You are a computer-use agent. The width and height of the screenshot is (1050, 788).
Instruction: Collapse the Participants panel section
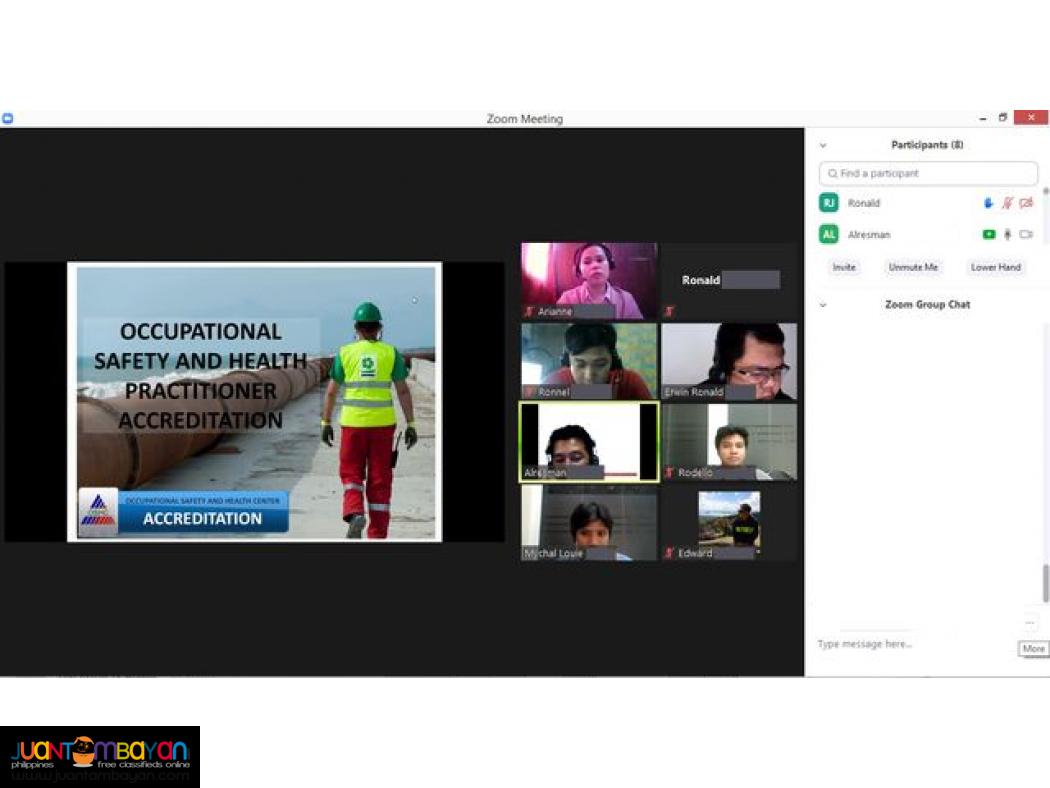[823, 144]
